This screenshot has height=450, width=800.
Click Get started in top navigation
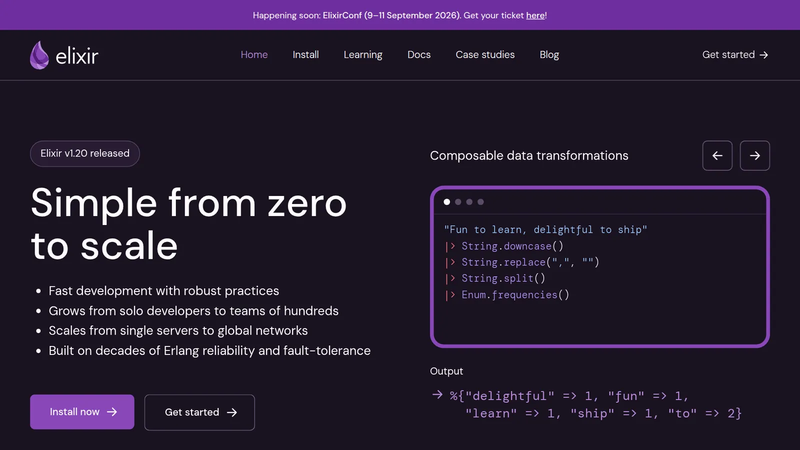point(735,55)
